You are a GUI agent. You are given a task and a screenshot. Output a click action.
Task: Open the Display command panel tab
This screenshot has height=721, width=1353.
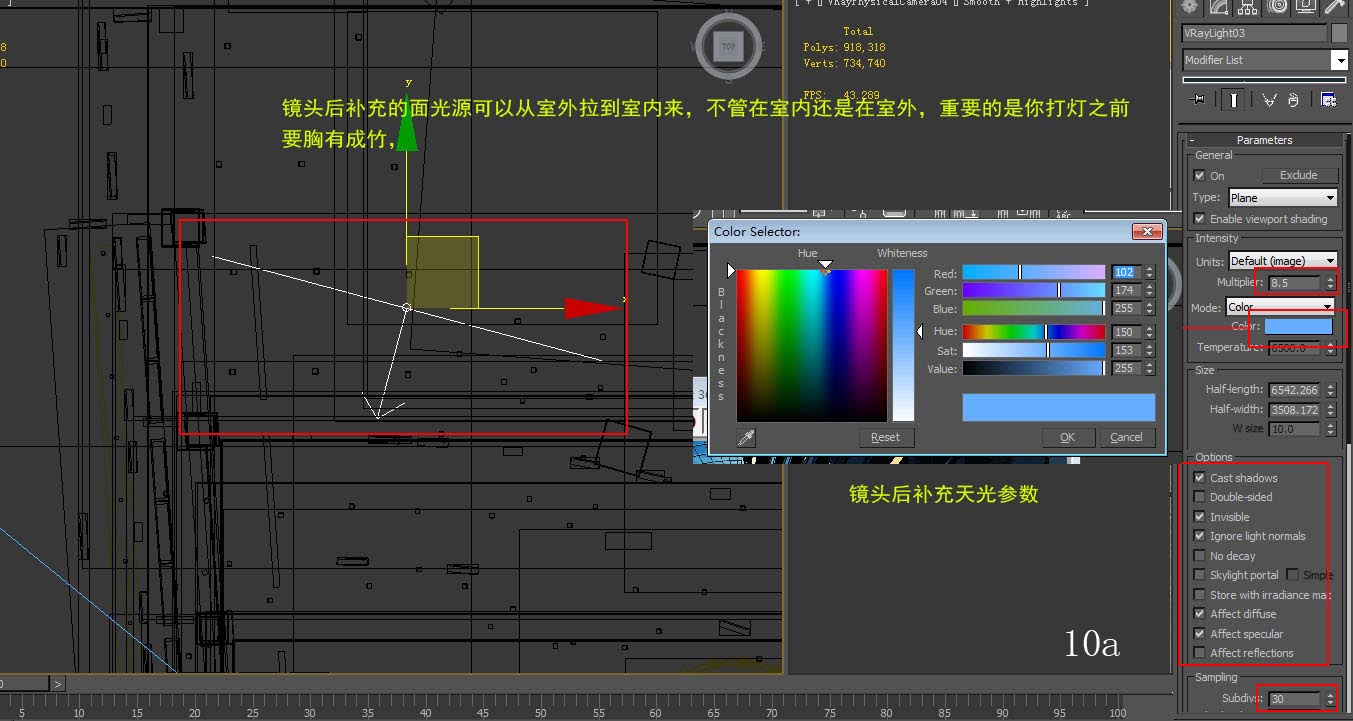pyautogui.click(x=1306, y=7)
